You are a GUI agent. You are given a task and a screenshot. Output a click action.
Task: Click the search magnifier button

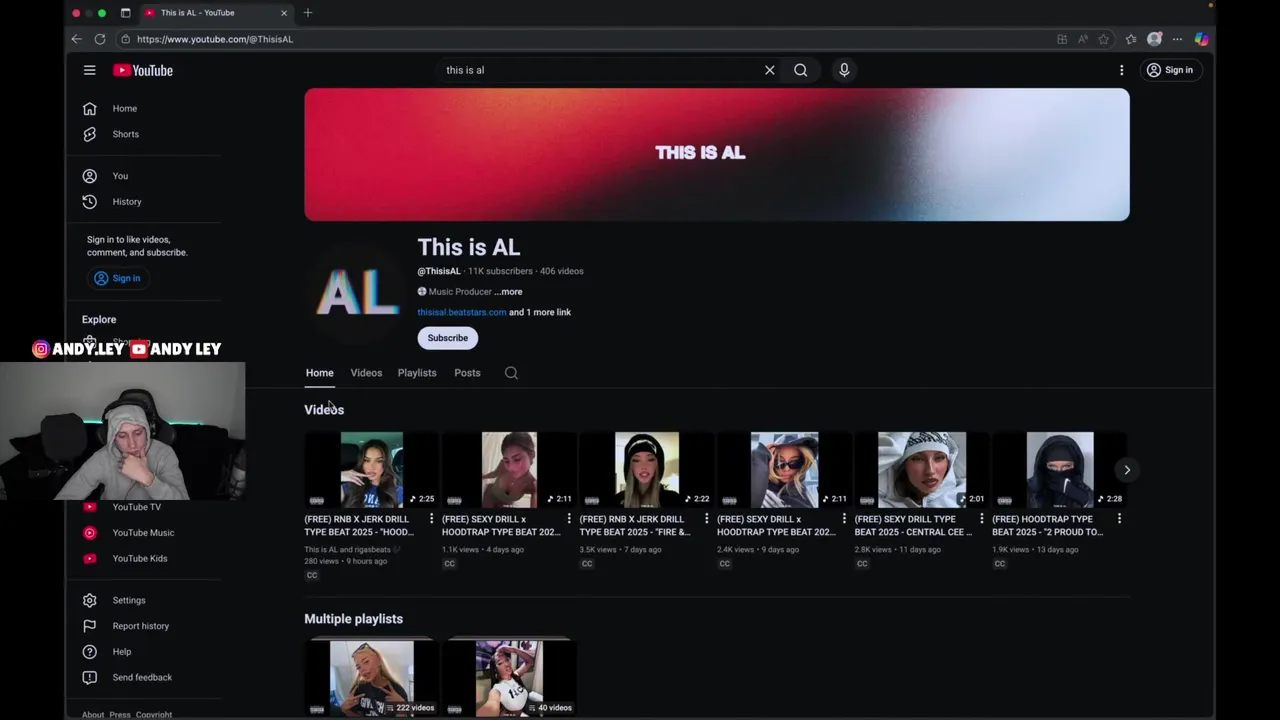coord(800,70)
